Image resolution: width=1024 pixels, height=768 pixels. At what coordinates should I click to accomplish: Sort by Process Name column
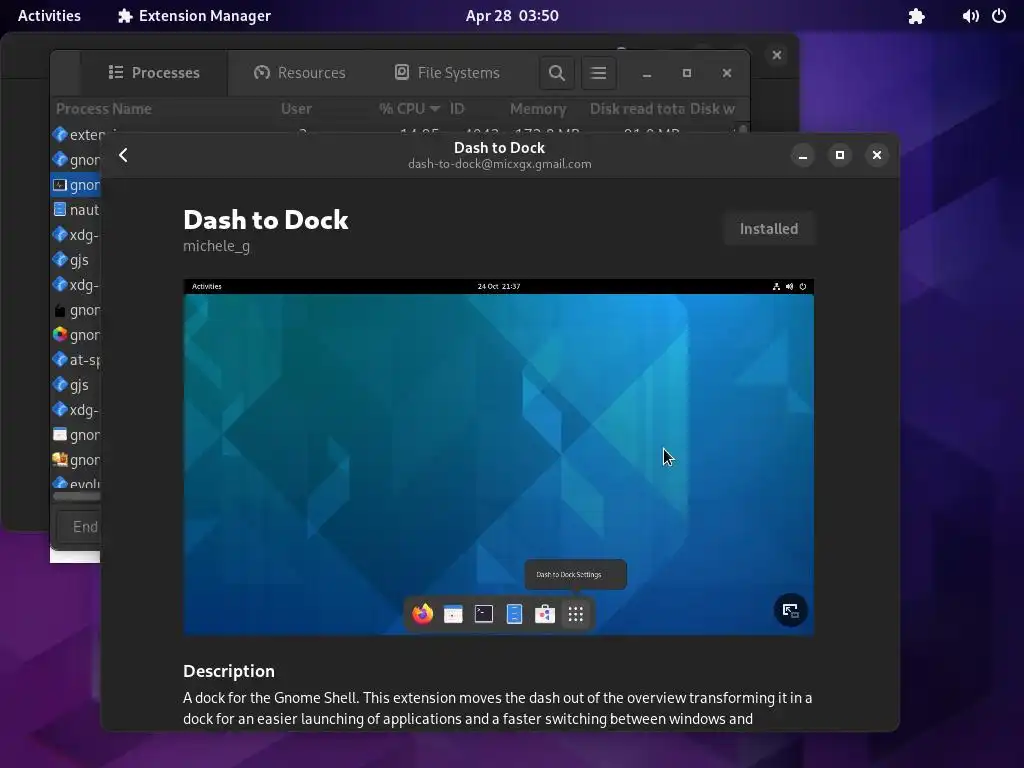(104, 109)
